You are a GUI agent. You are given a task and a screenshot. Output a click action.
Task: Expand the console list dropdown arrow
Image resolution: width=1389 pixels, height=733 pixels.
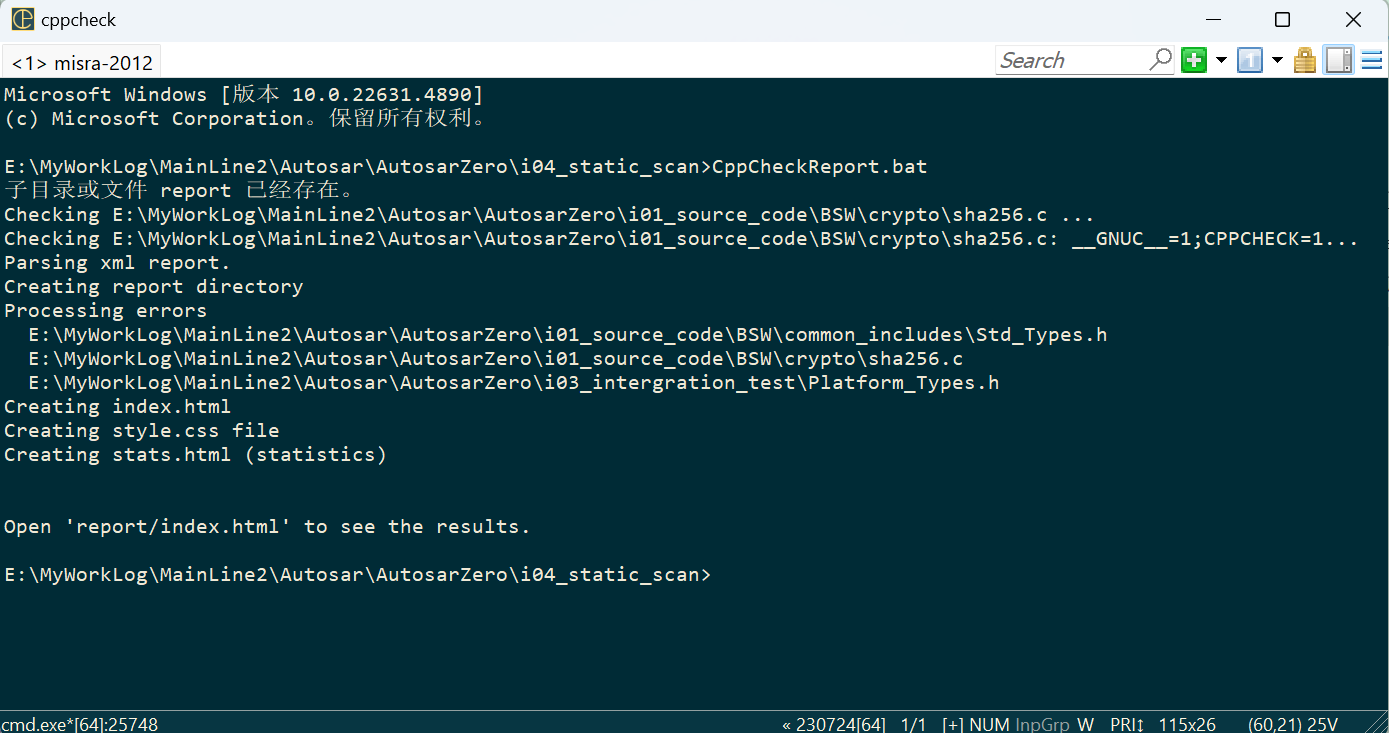pyautogui.click(x=1276, y=60)
